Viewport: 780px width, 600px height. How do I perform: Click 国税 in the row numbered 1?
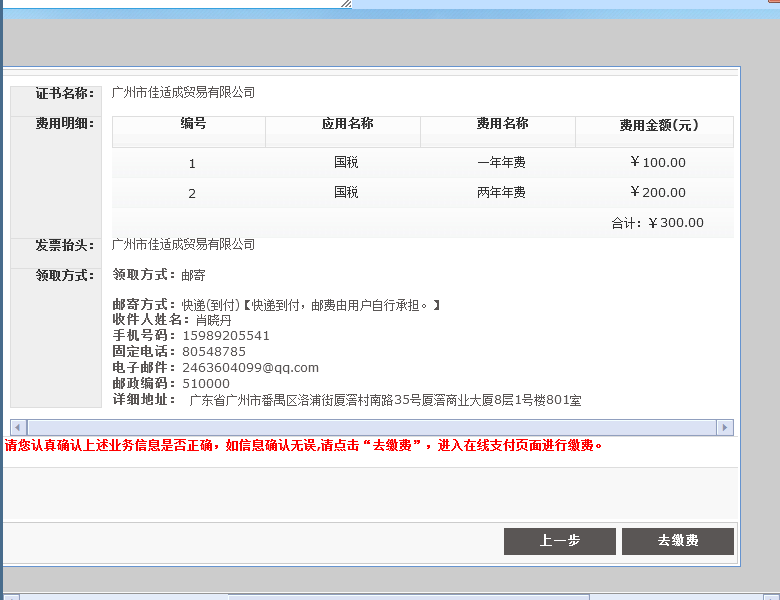pyautogui.click(x=346, y=162)
